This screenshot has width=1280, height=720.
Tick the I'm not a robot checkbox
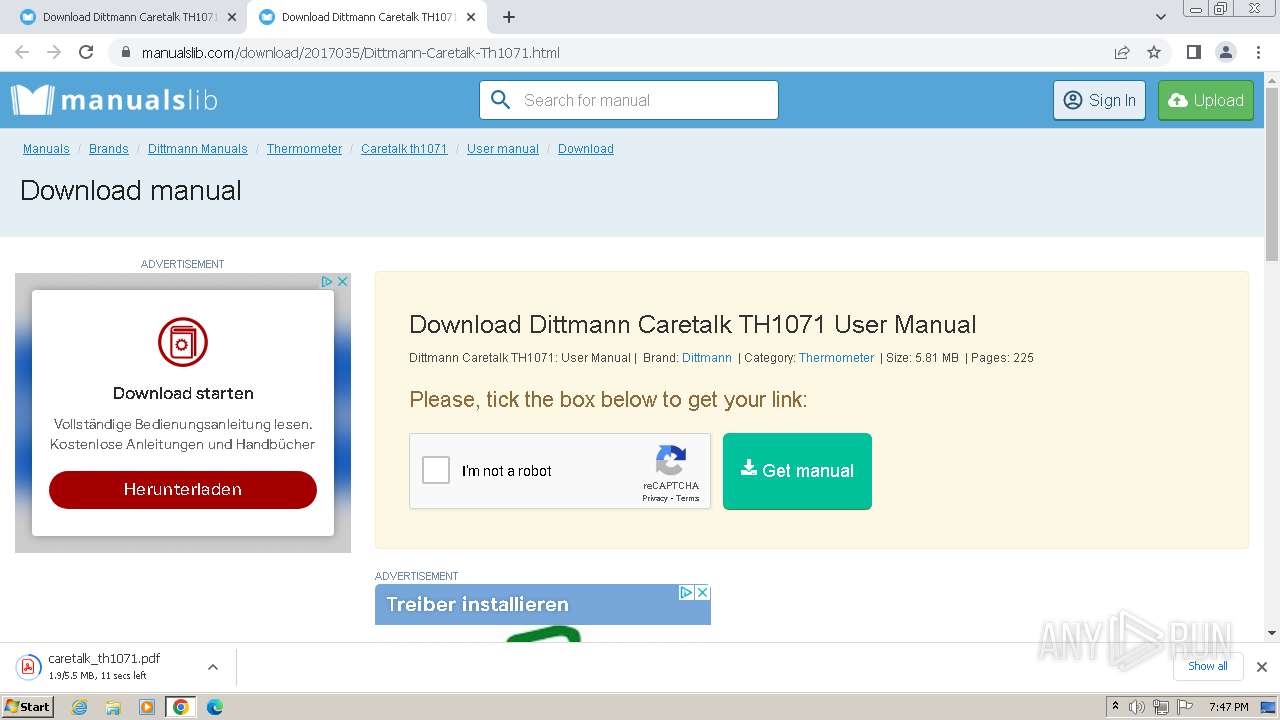[x=436, y=470]
